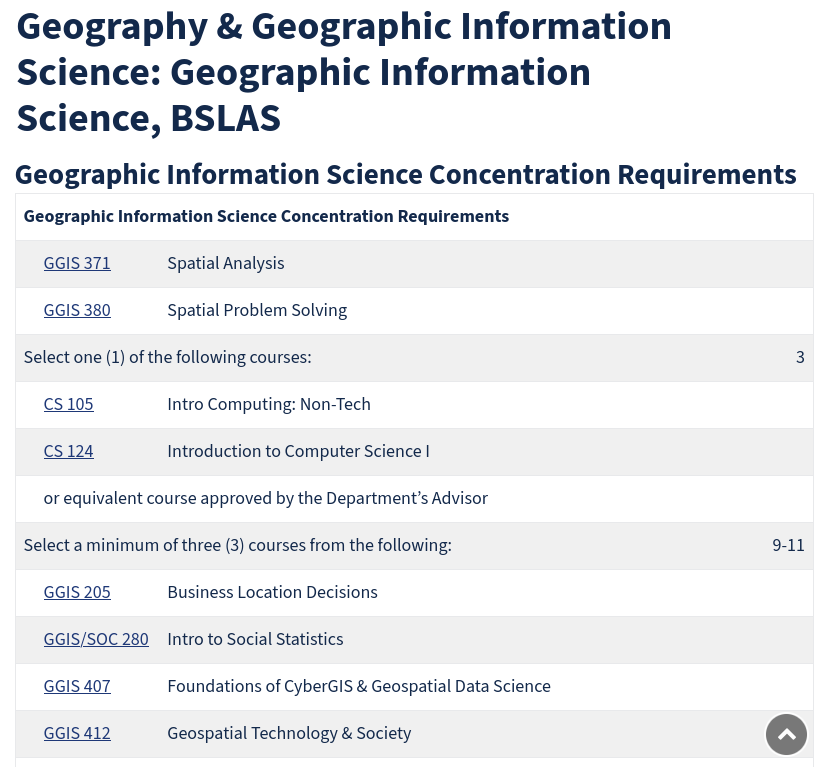Click the '9-11' credit hours value
Screen dimensions: 822x767
788,546
